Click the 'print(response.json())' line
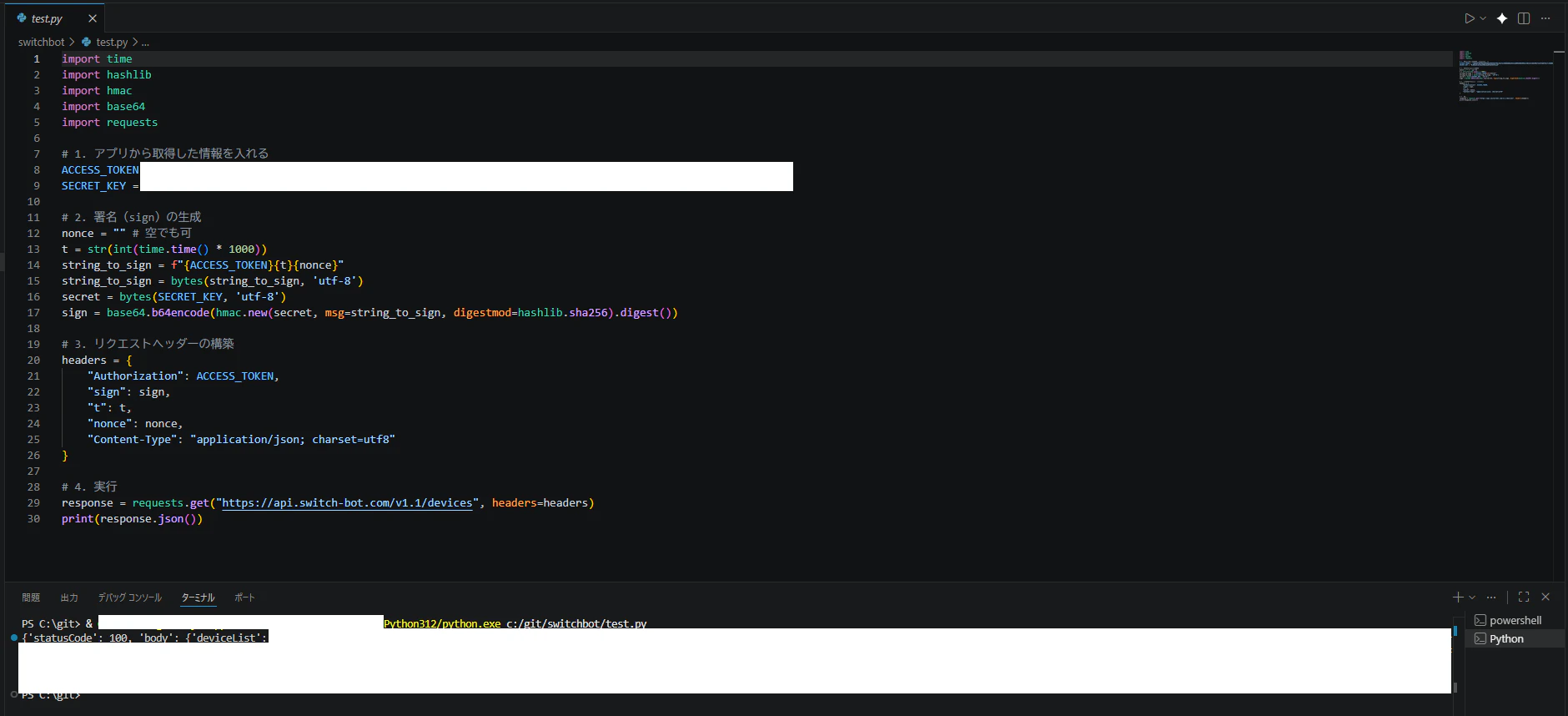 [x=132, y=519]
